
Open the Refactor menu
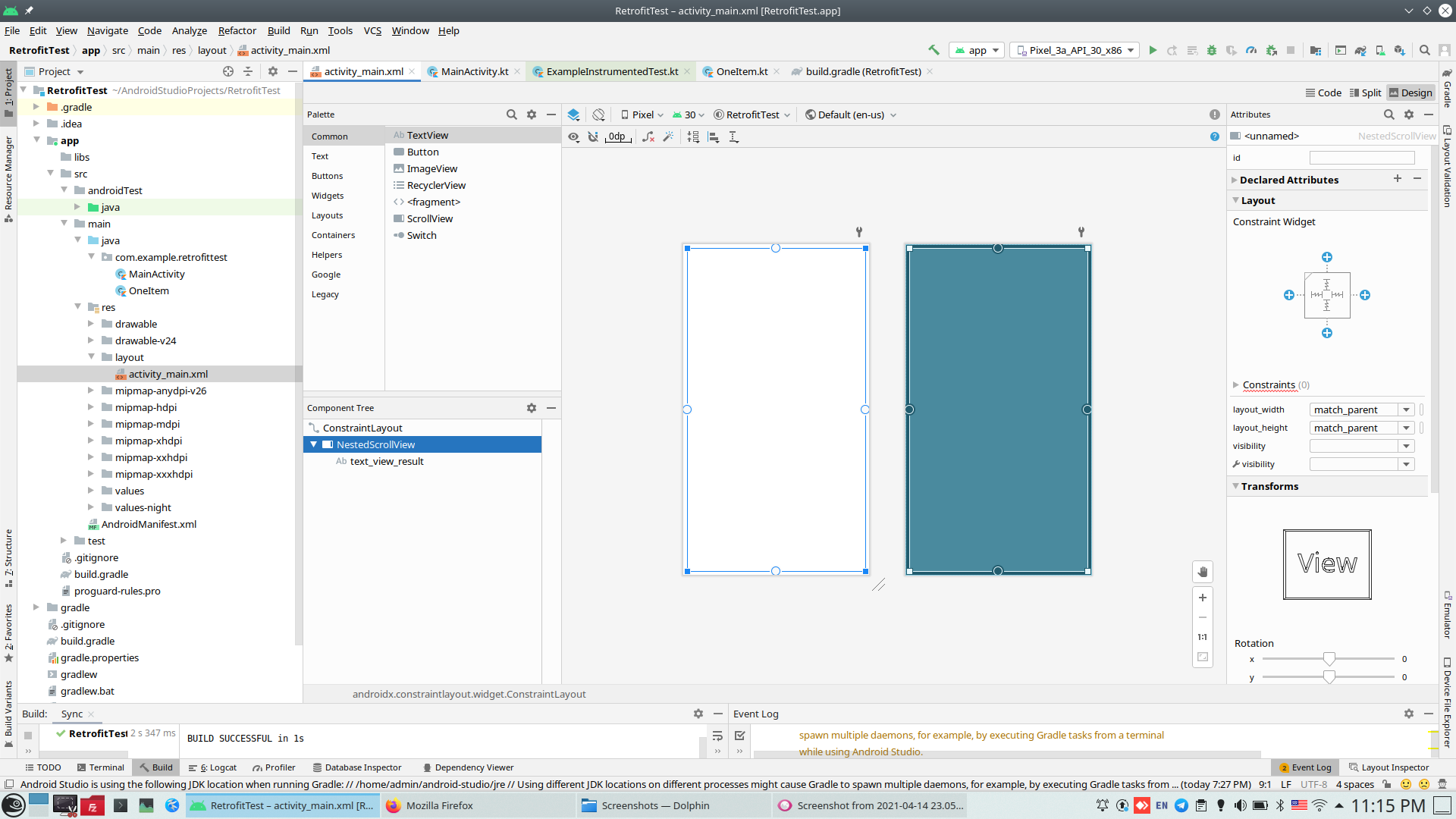tap(237, 30)
